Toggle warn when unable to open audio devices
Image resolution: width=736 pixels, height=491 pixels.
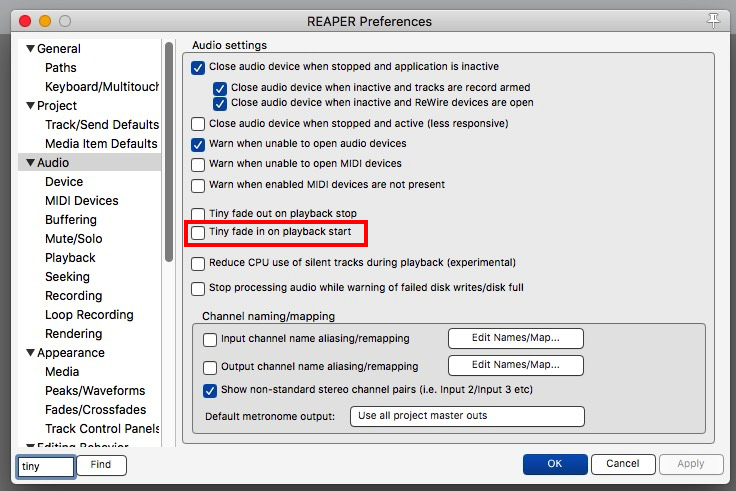(x=198, y=144)
